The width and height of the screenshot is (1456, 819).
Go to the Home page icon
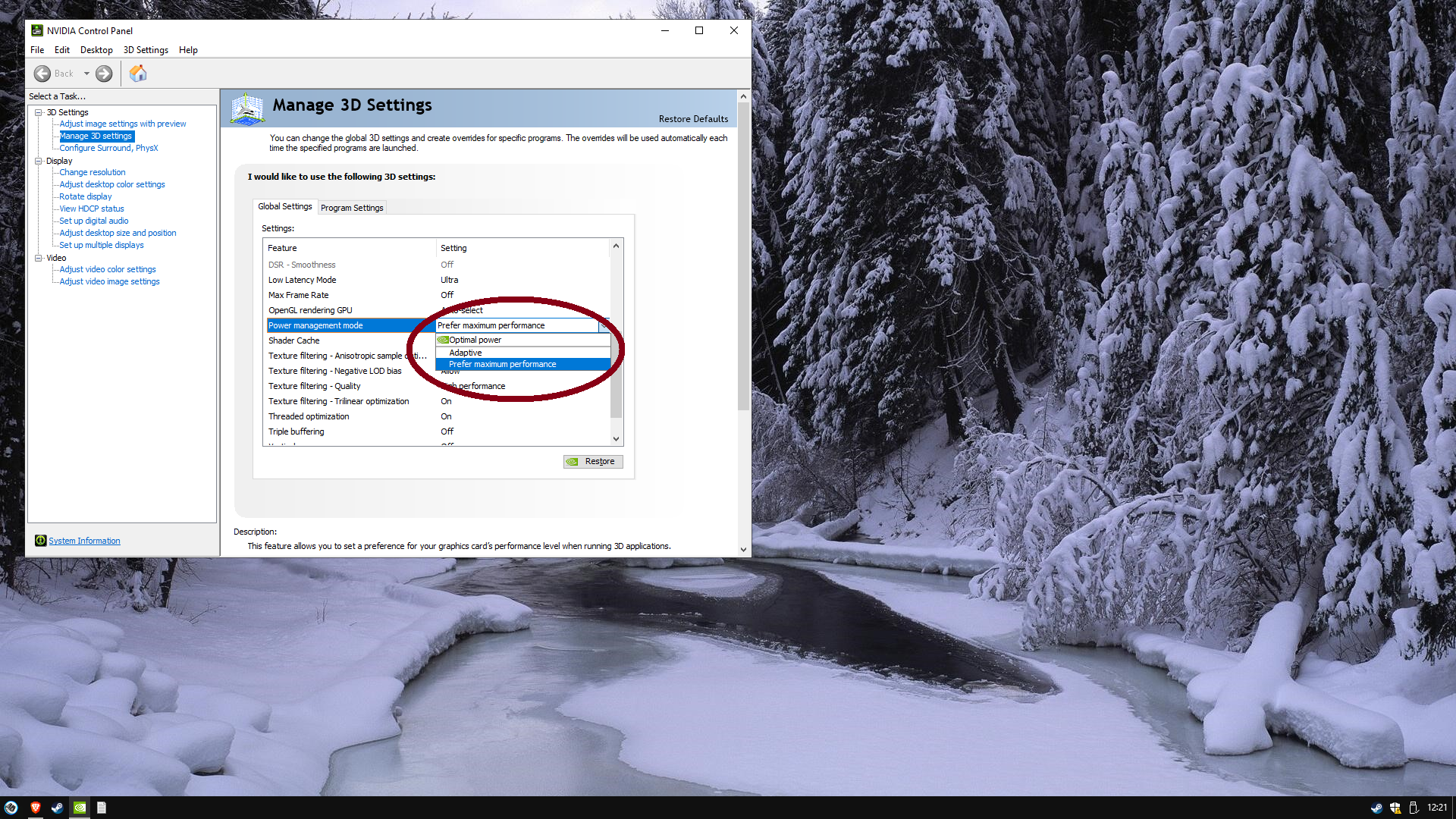pyautogui.click(x=137, y=74)
